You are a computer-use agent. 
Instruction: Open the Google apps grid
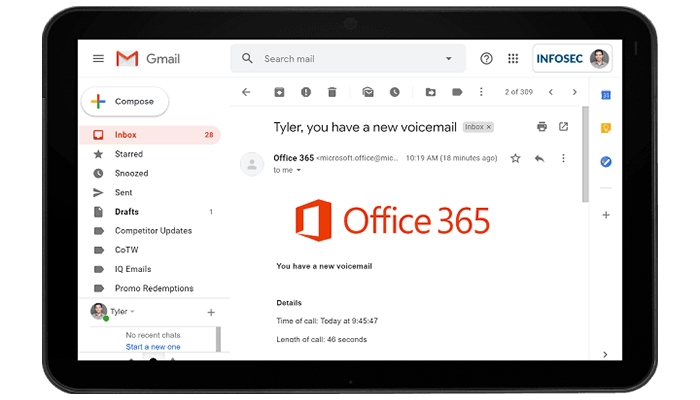tap(513, 58)
